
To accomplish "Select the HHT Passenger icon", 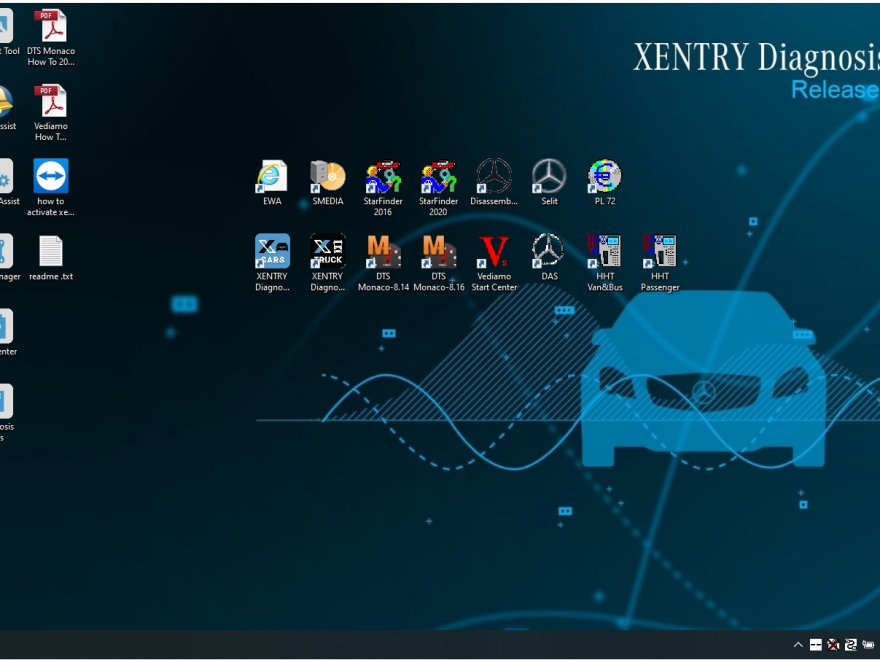I will click(x=660, y=263).
